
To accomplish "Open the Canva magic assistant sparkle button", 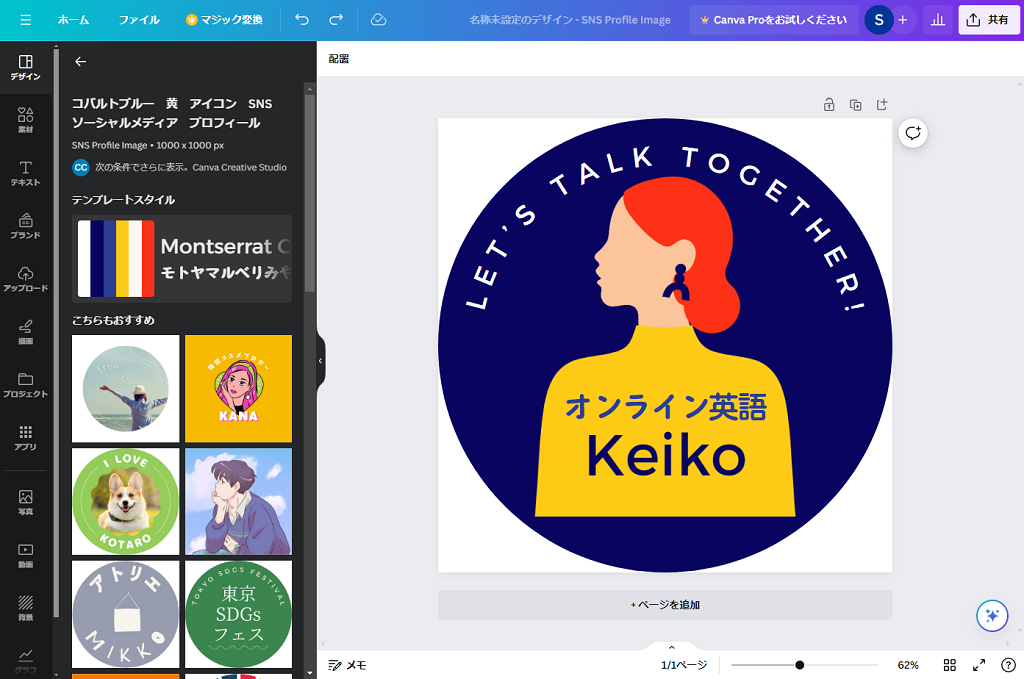I will pyautogui.click(x=992, y=616).
